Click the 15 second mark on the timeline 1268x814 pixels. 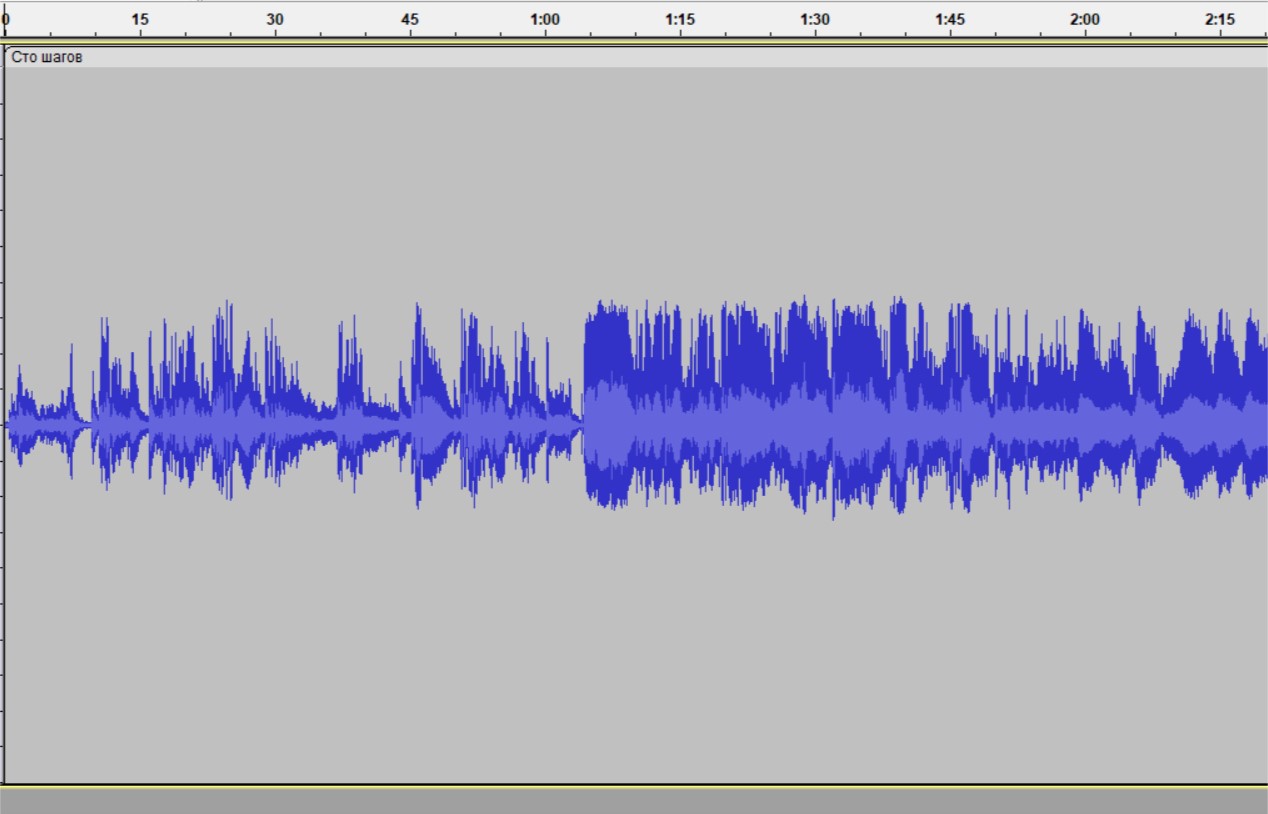140,19
